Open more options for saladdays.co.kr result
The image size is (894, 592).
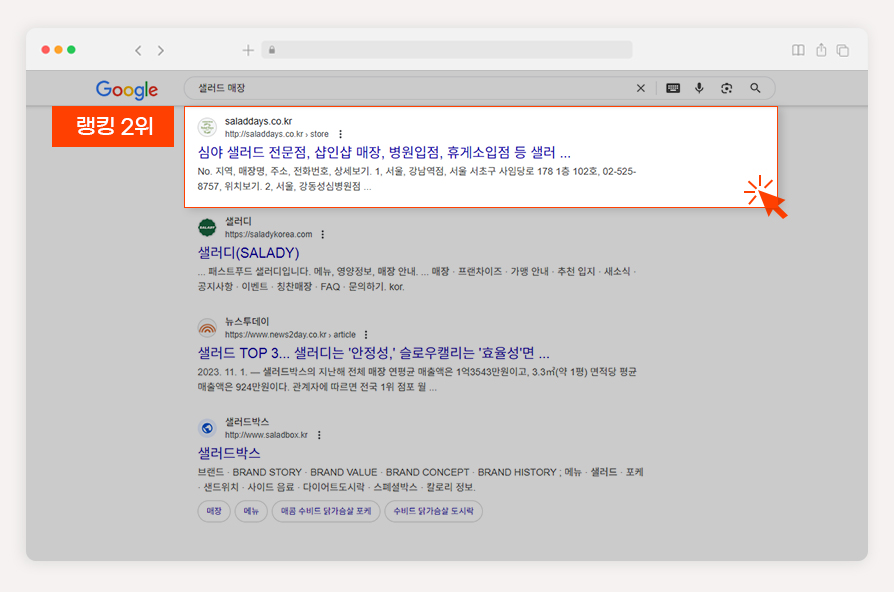[x=340, y=134]
